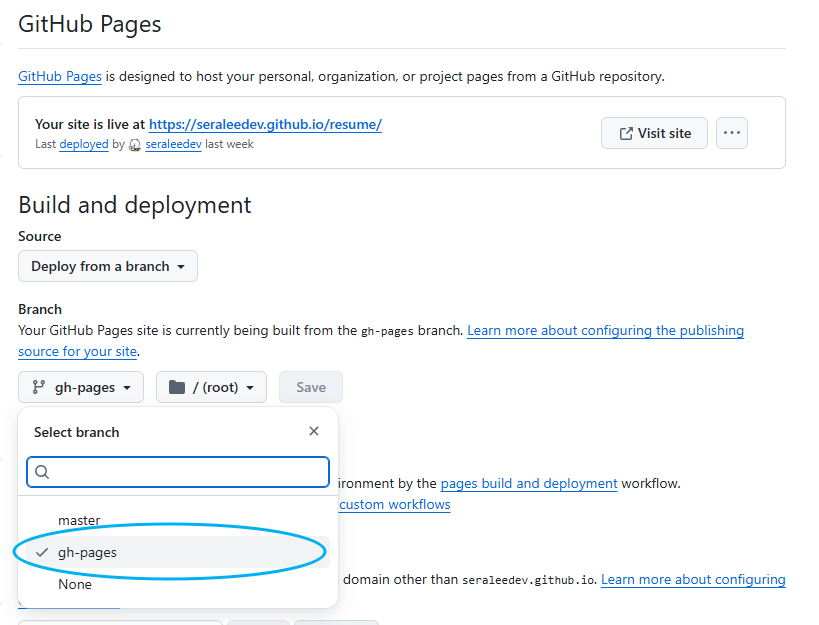This screenshot has width=819, height=625.
Task: Click the seraleedev avatar icon
Action: (x=135, y=145)
